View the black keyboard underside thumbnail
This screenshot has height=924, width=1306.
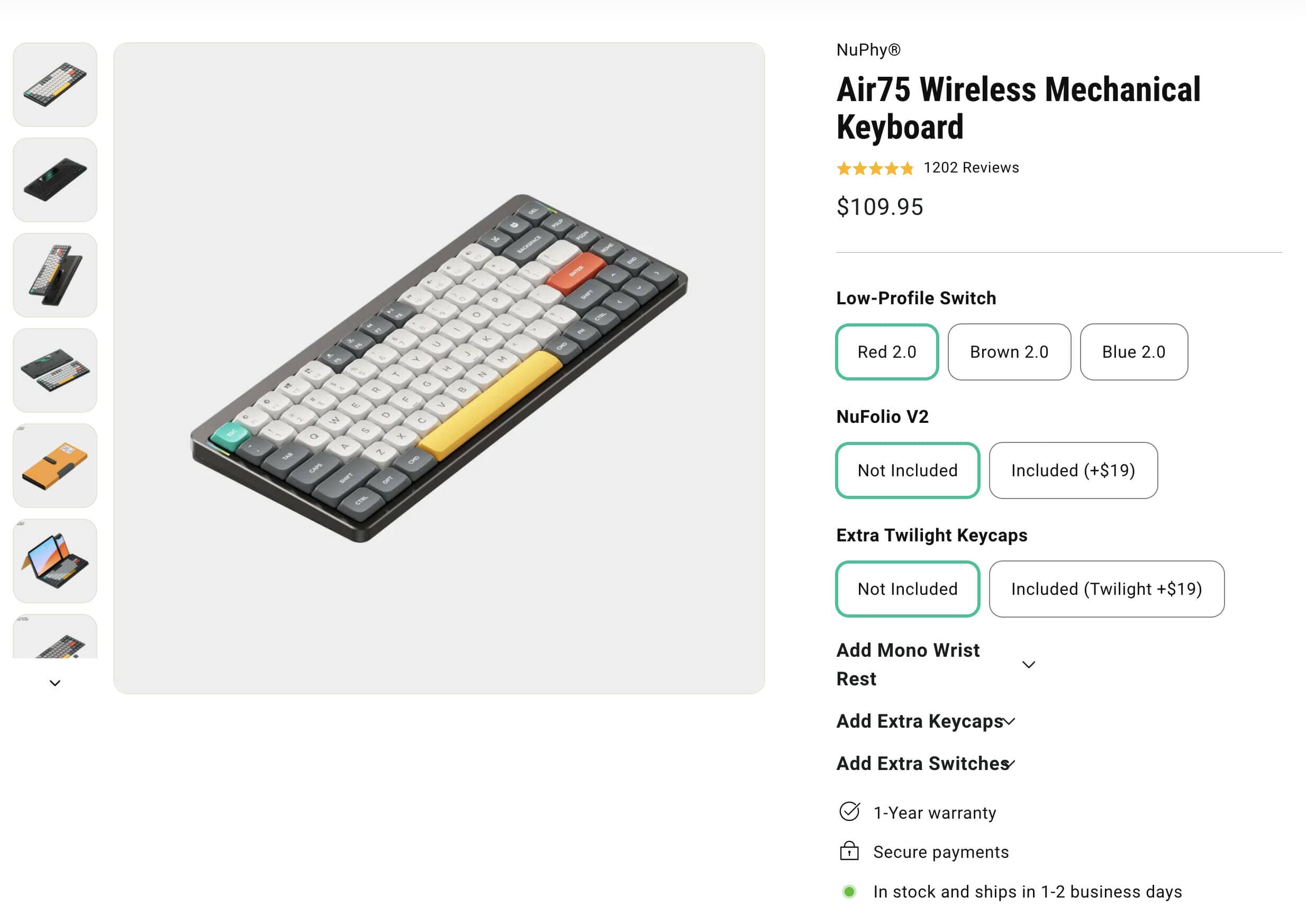click(55, 180)
